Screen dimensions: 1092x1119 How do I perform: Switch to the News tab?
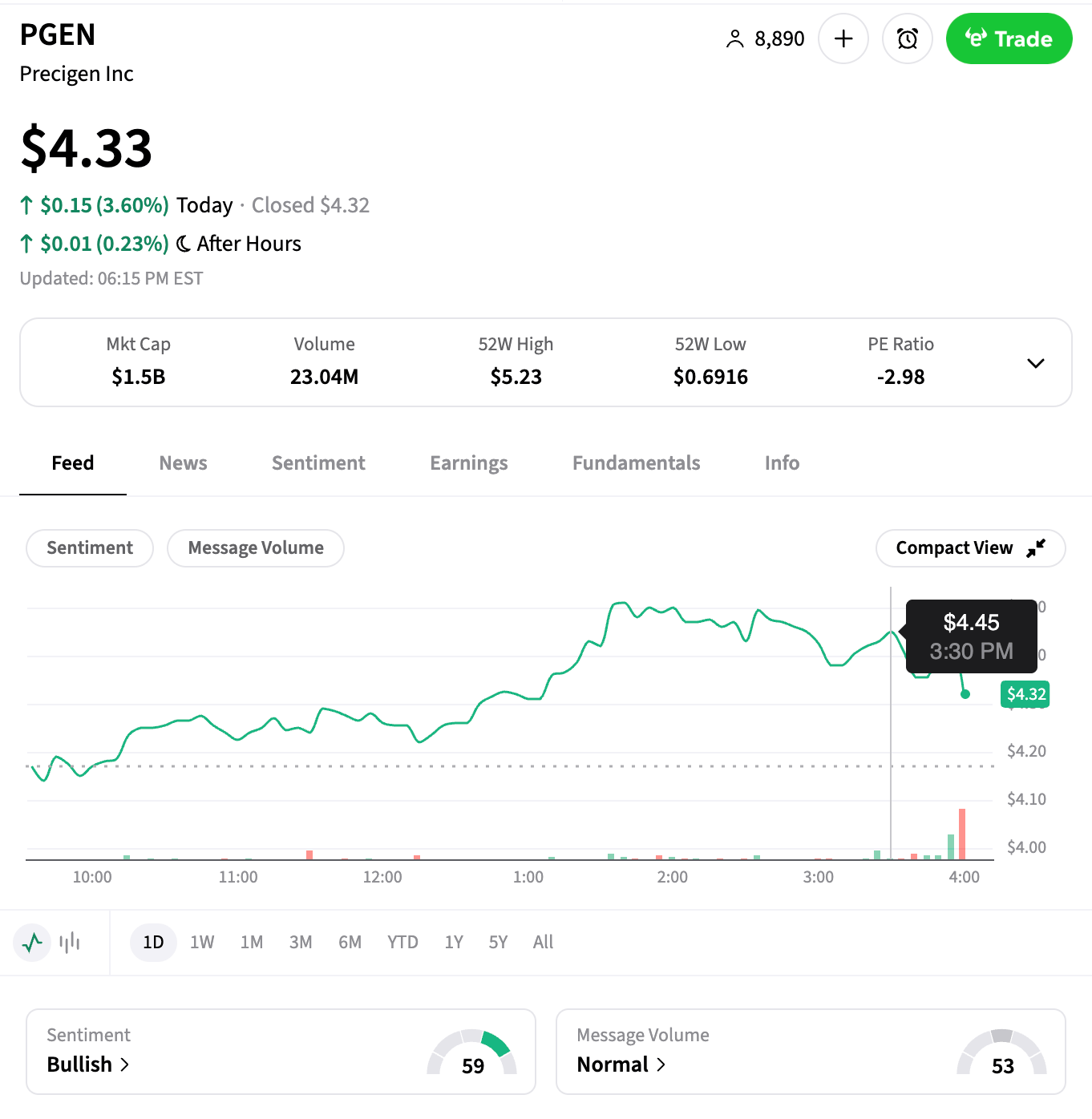(x=183, y=463)
